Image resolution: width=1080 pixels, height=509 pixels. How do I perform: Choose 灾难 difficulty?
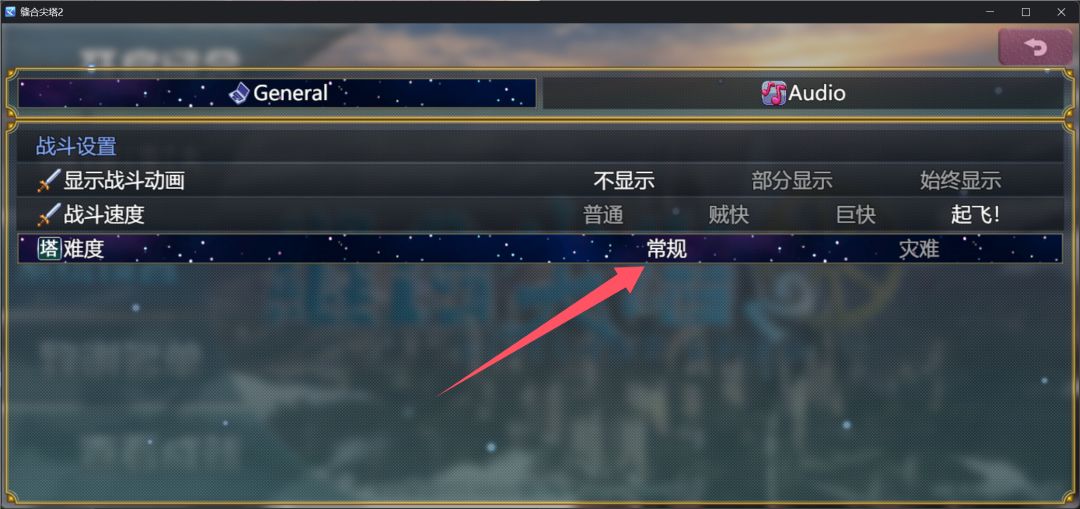pos(919,249)
